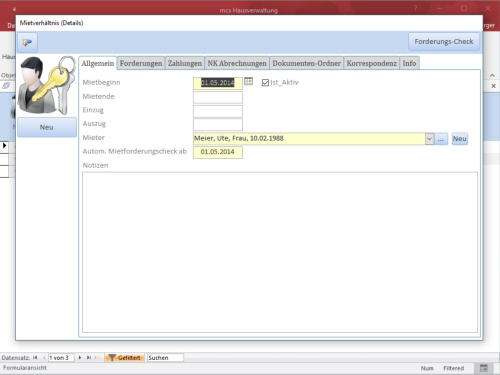Click into the Auszug field

(218, 124)
